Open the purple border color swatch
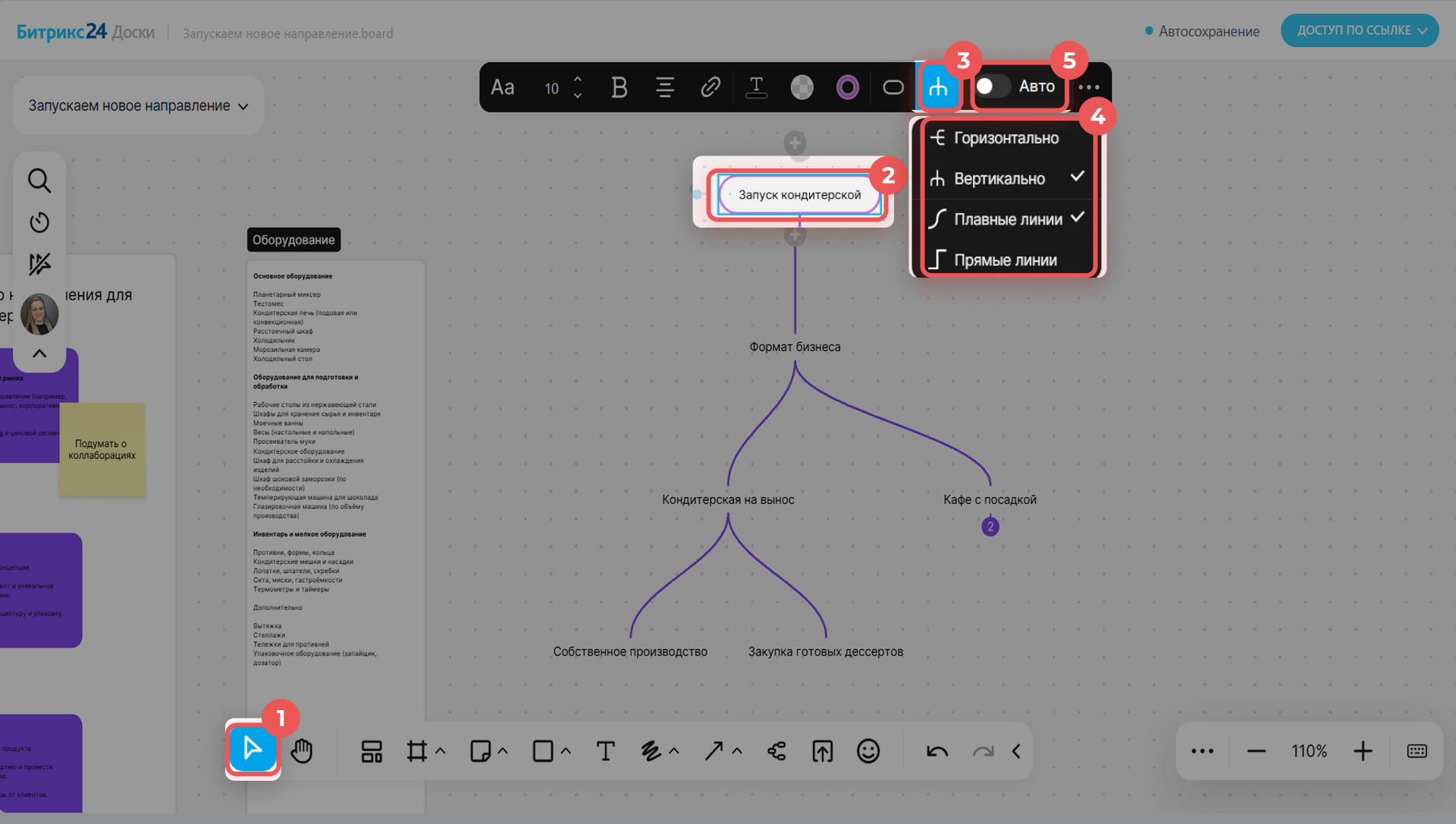The image size is (1456, 824). 847,87
